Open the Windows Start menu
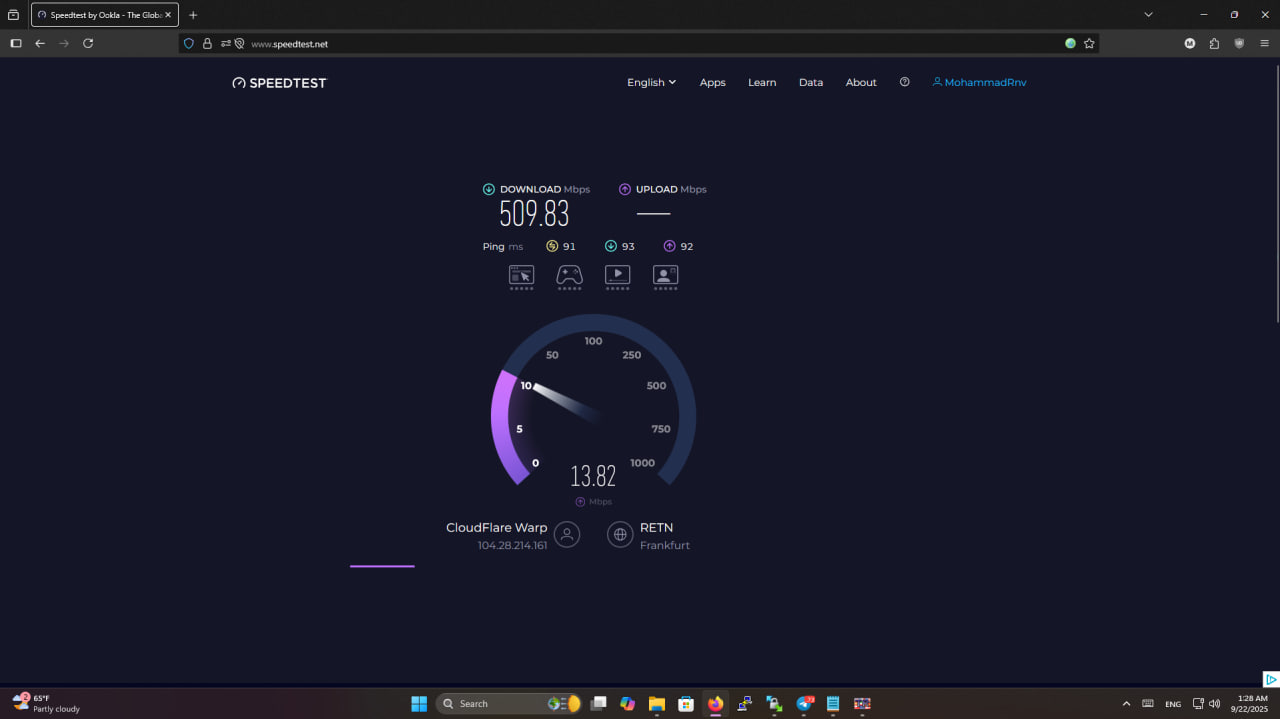The width and height of the screenshot is (1280, 719). [x=419, y=704]
